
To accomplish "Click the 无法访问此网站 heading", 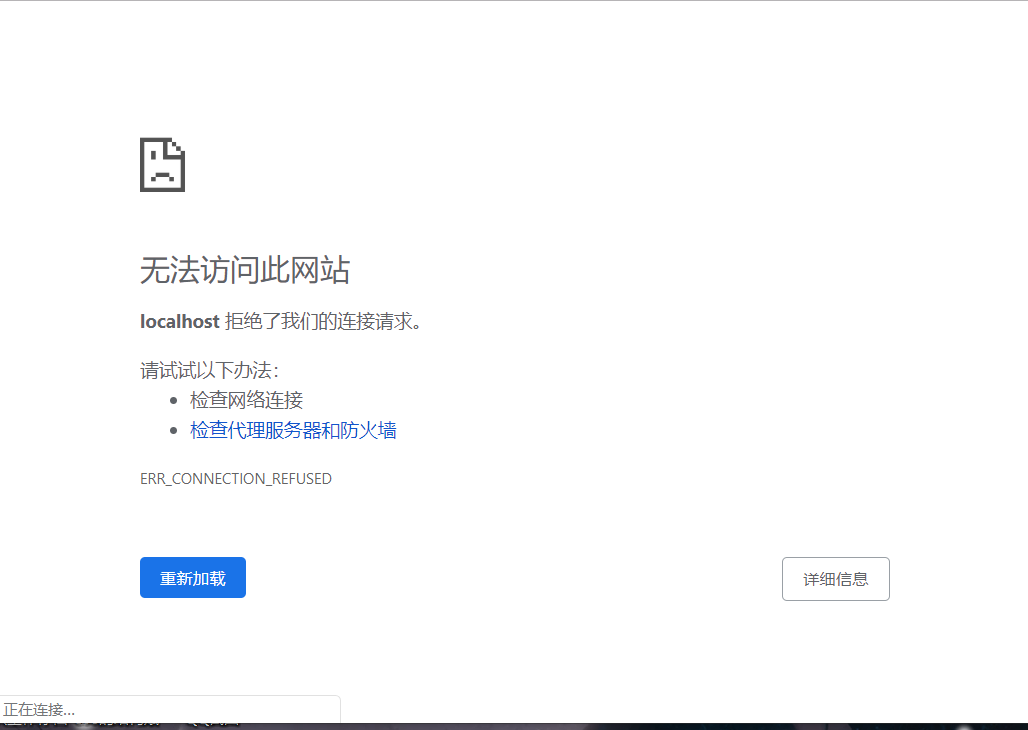I will pos(246,270).
